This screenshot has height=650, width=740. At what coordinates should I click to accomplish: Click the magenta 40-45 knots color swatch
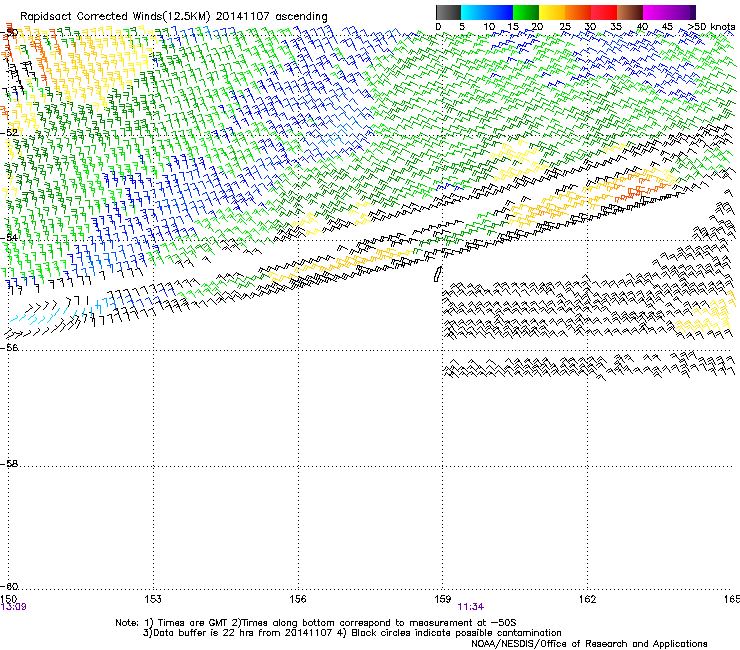(656, 12)
